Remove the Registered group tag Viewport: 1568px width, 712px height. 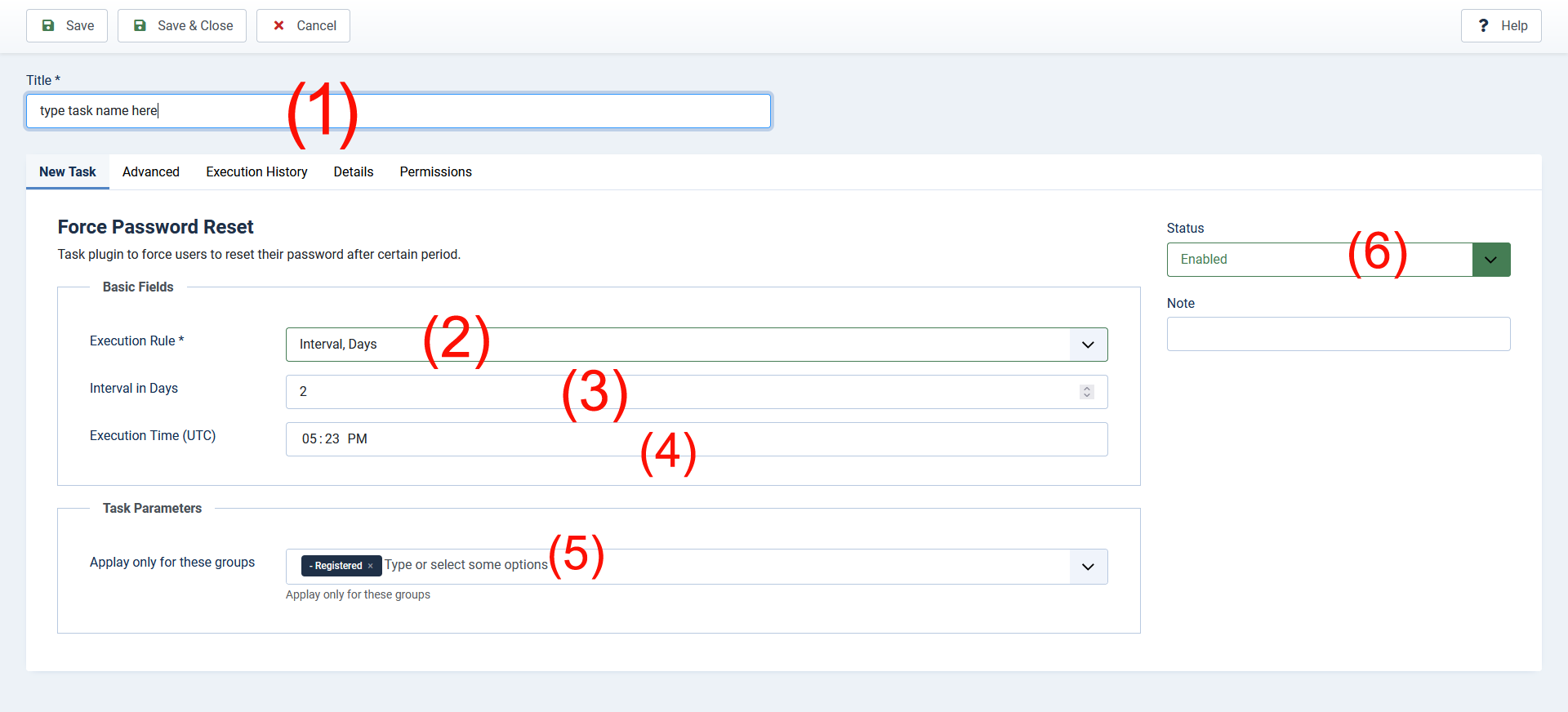[x=370, y=566]
